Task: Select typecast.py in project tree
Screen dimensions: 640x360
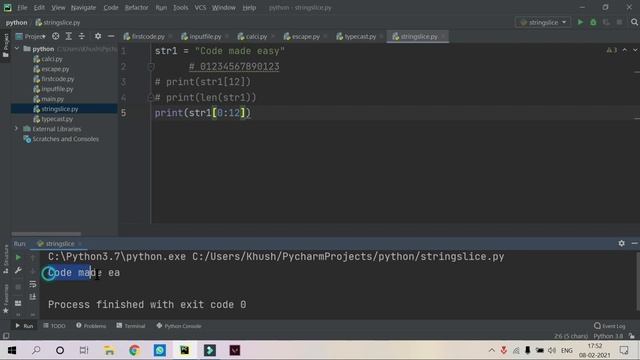Action: 57,119
